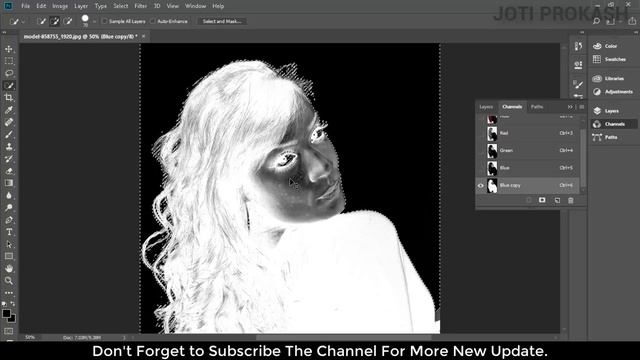Open the Edit Toolbar ellipsis
Image resolution: width=640 pixels, height=360 pixels.
pos(9,293)
